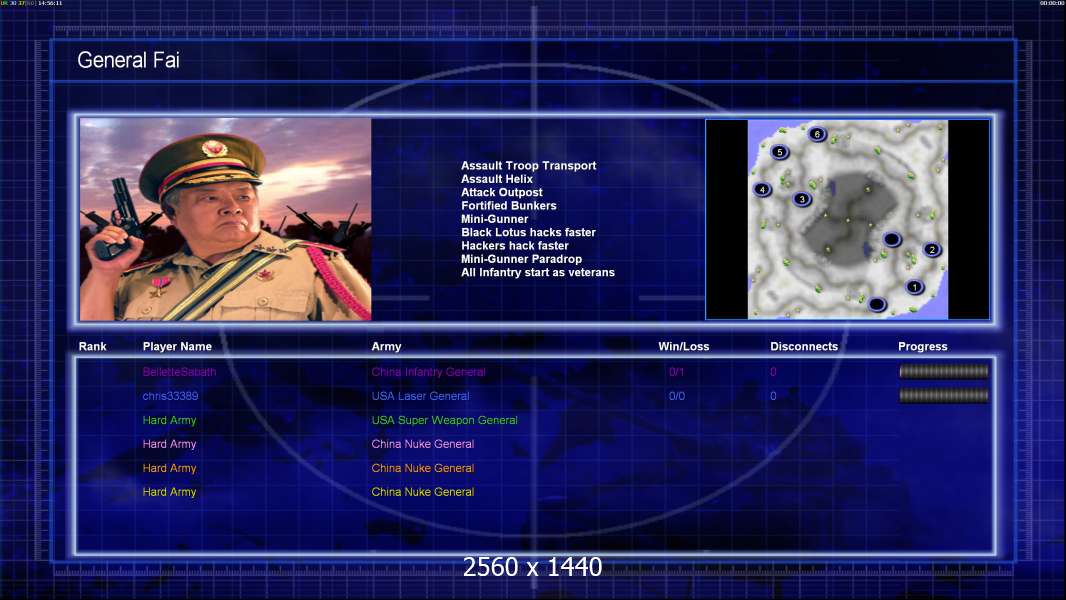Click the yellow China Nuke General entry
1066x600 pixels.
423,492
